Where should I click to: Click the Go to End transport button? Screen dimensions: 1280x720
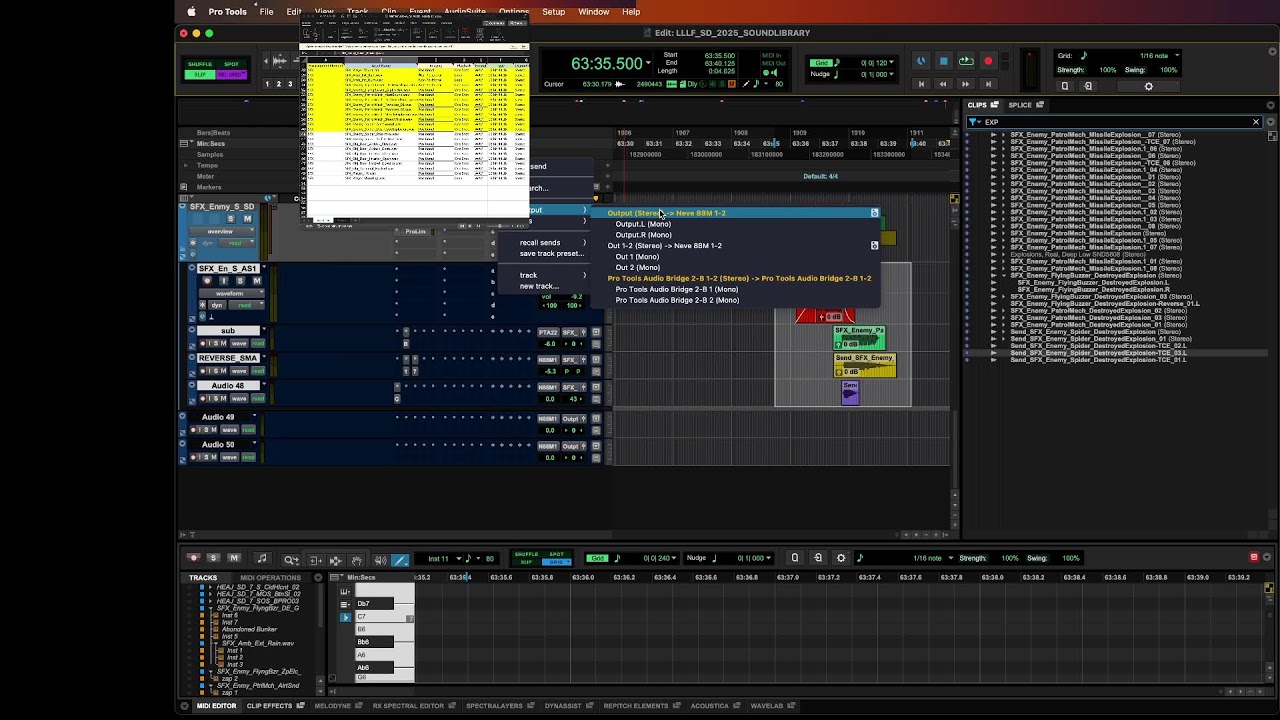[988, 84]
